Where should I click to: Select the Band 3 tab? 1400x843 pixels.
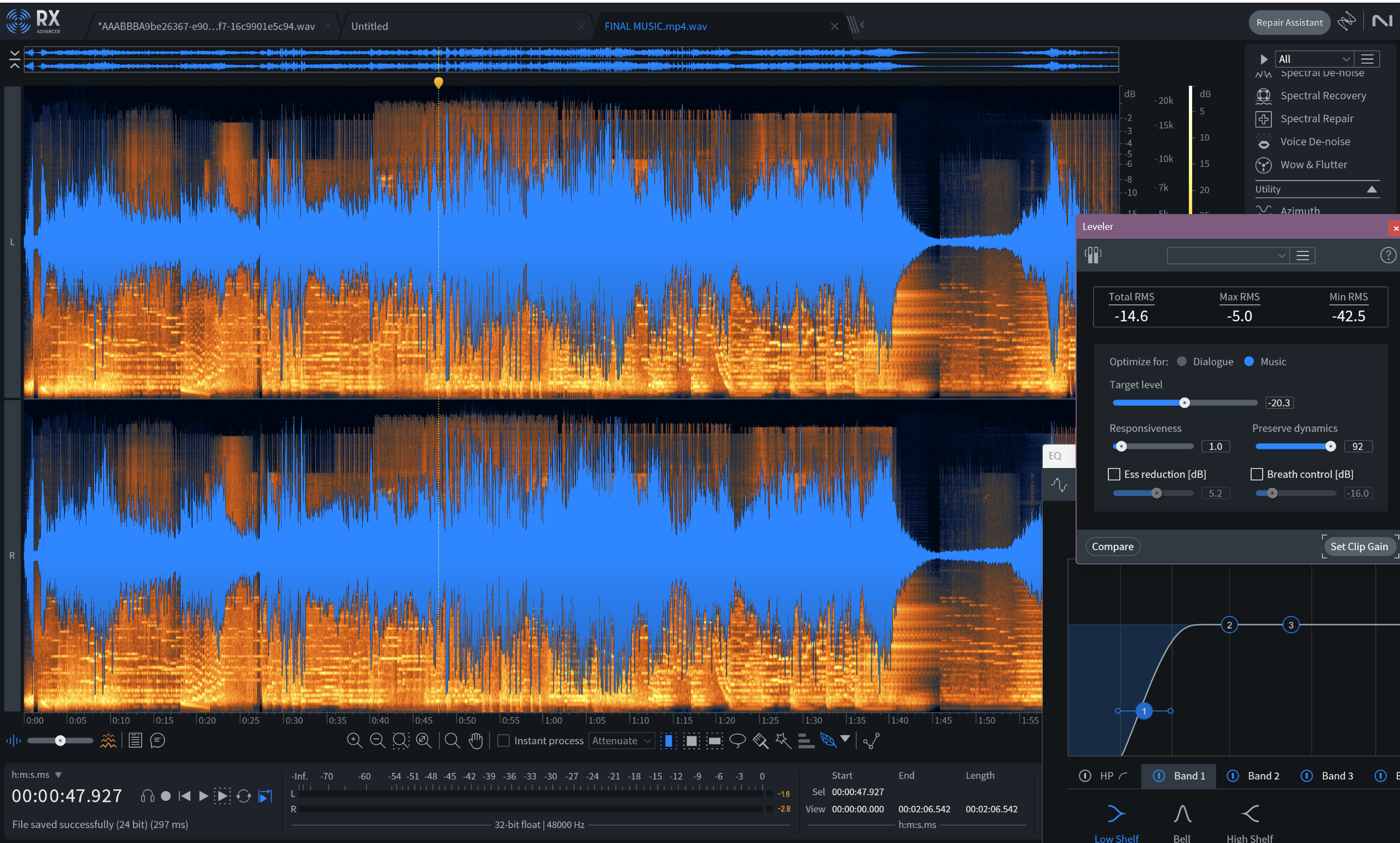point(1337,776)
